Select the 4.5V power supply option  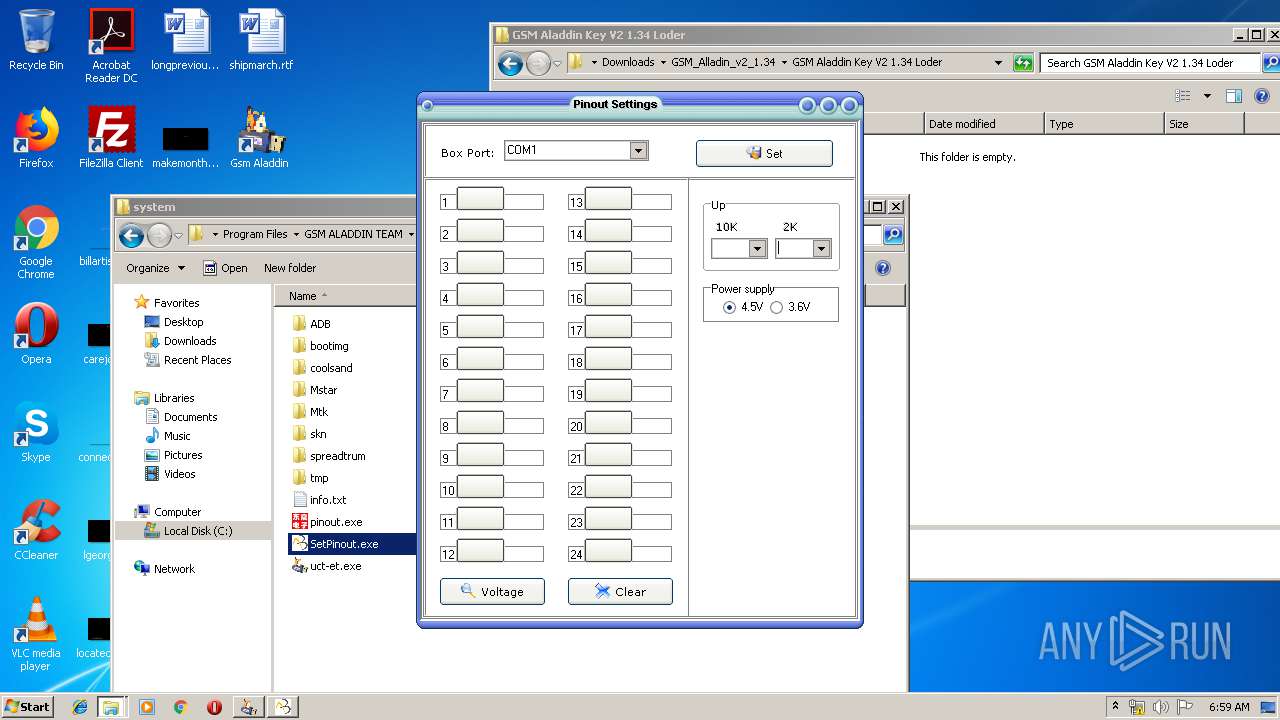click(743, 307)
